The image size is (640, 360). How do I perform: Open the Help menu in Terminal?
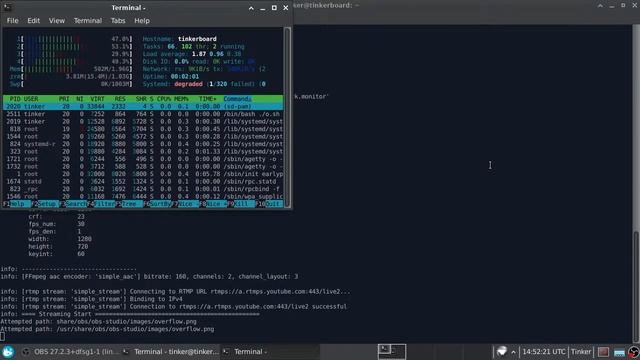click(142, 20)
